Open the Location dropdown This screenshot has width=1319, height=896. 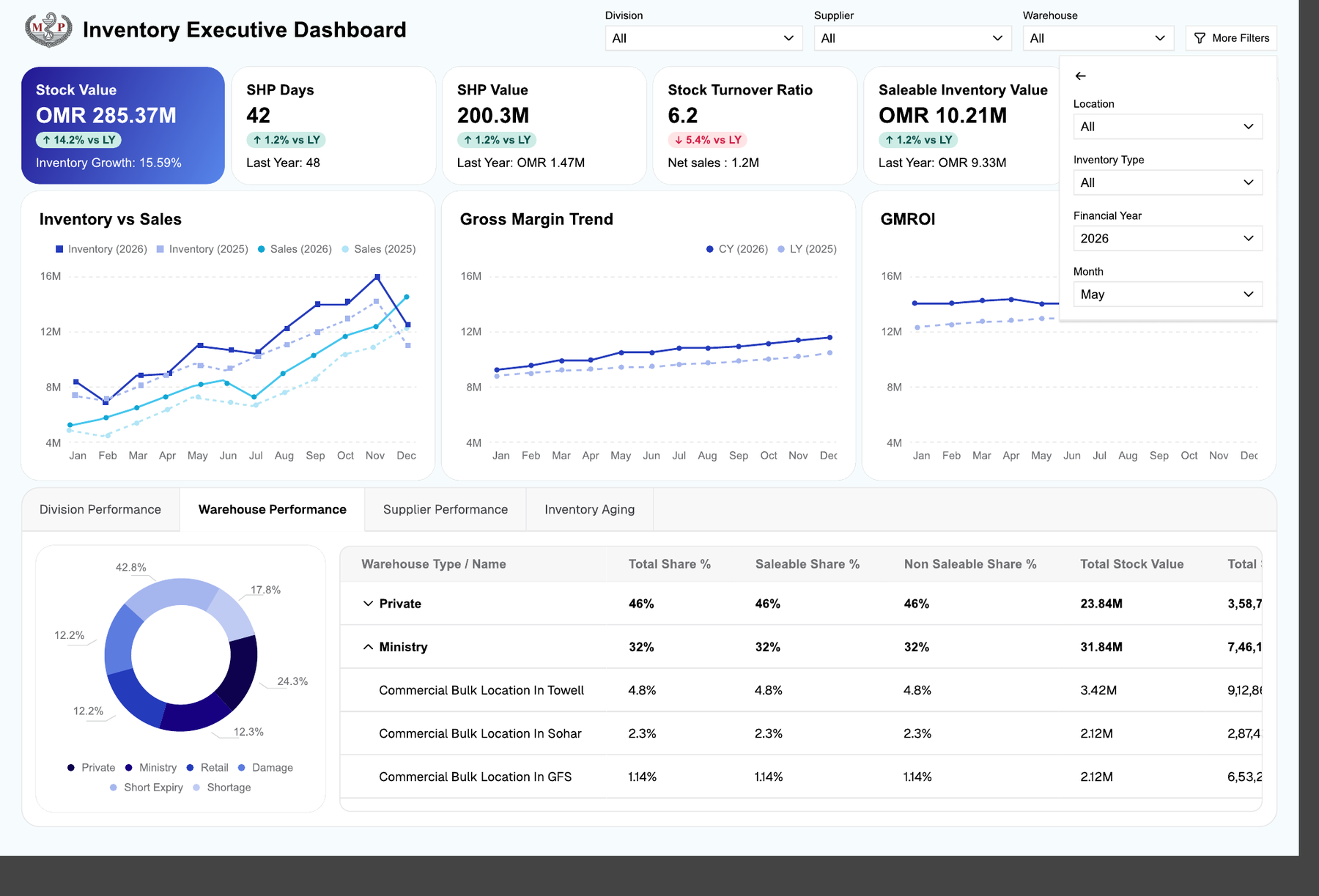pyautogui.click(x=1167, y=127)
